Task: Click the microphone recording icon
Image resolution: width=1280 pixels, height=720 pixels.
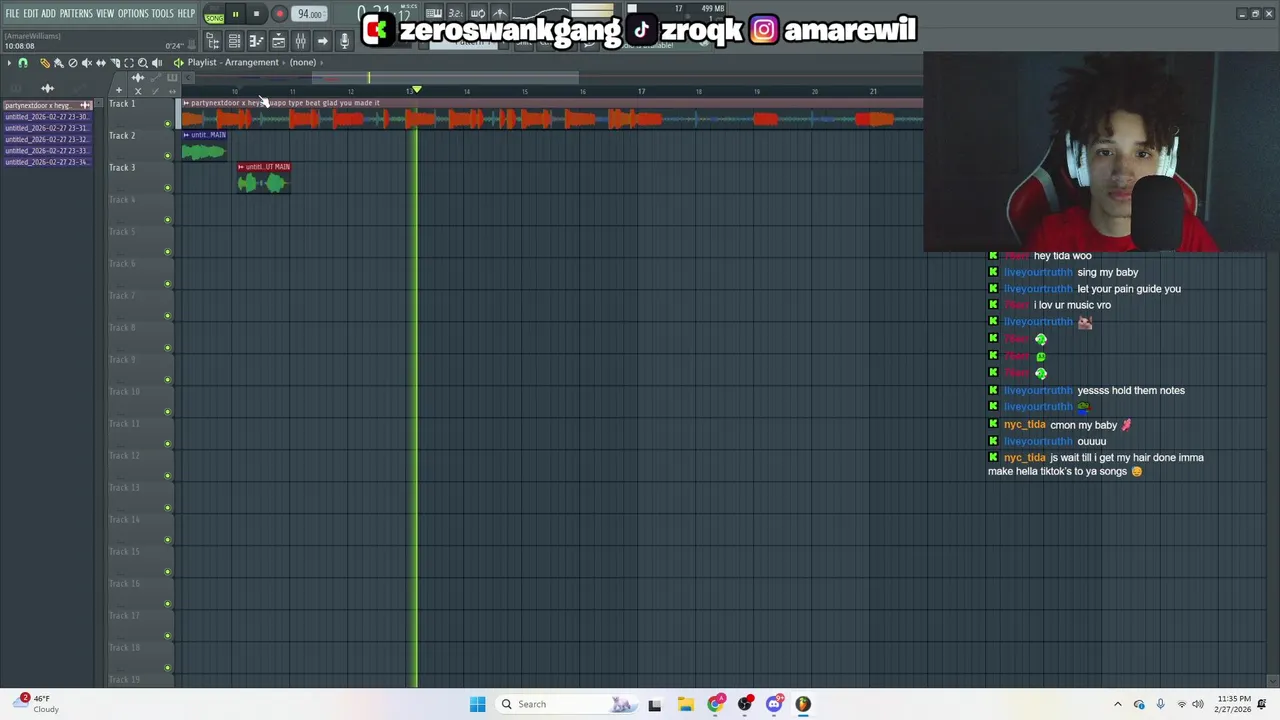Action: 344,41
